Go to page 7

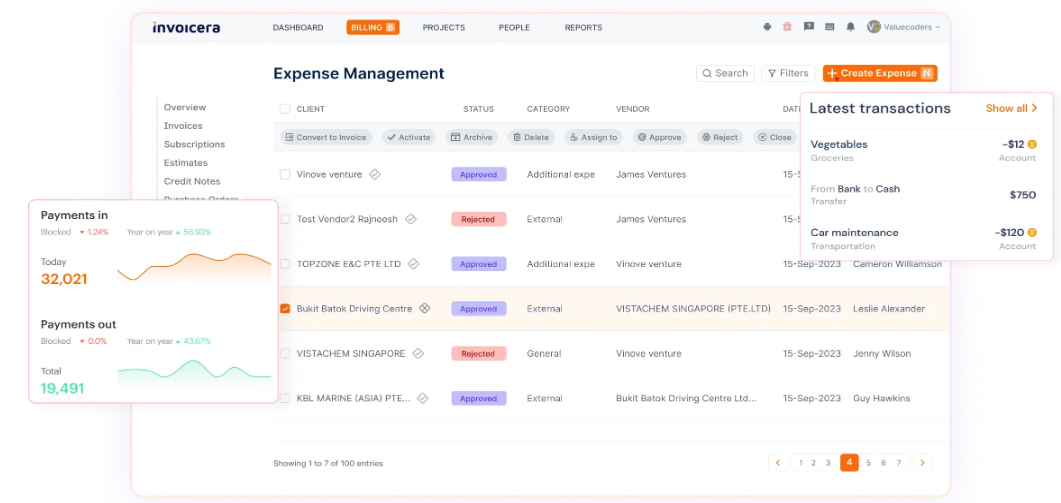pos(899,463)
